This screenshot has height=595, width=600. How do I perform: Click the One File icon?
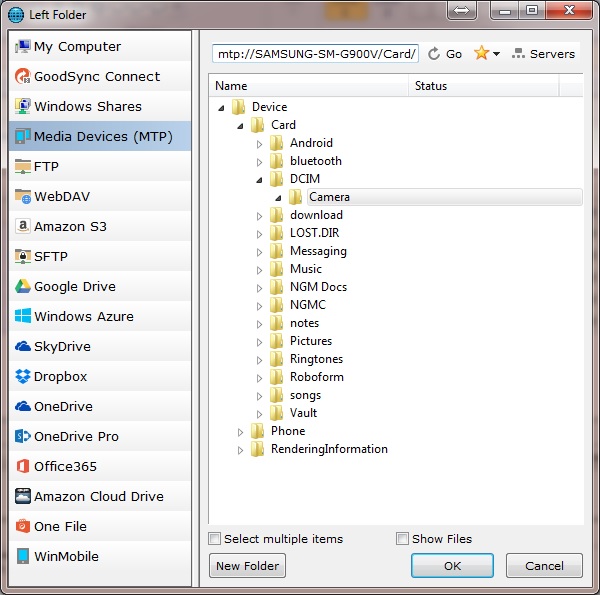[23, 526]
